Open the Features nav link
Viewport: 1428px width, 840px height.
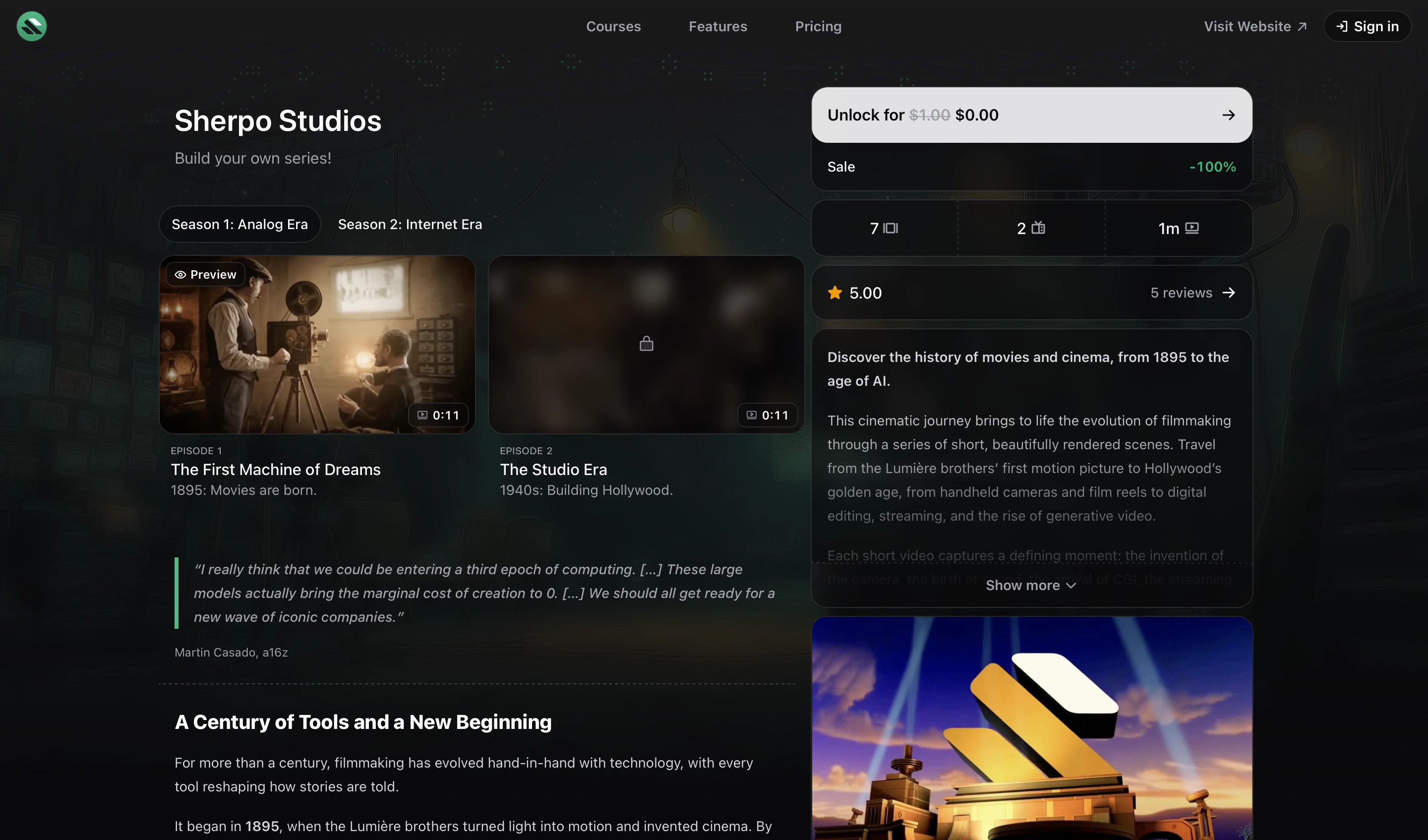717,26
